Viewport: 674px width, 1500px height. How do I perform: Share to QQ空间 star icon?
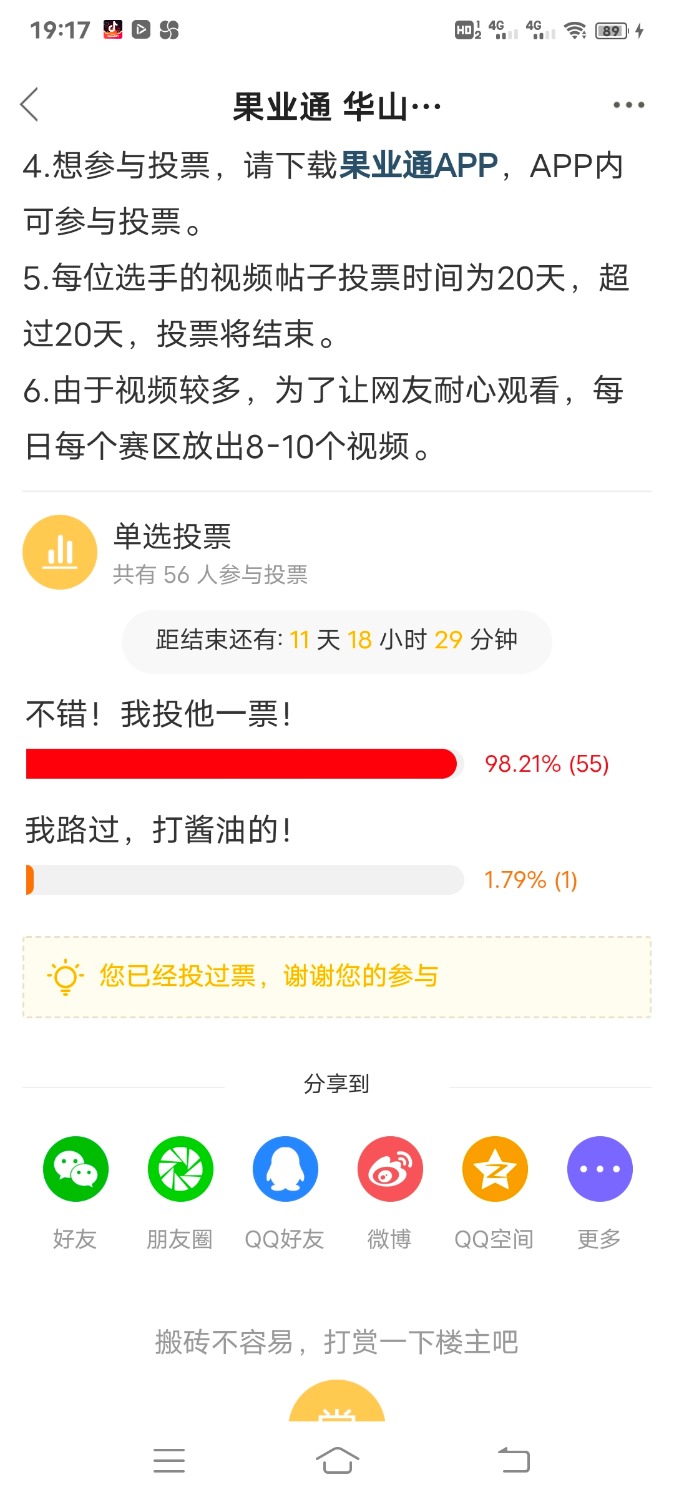(495, 1169)
